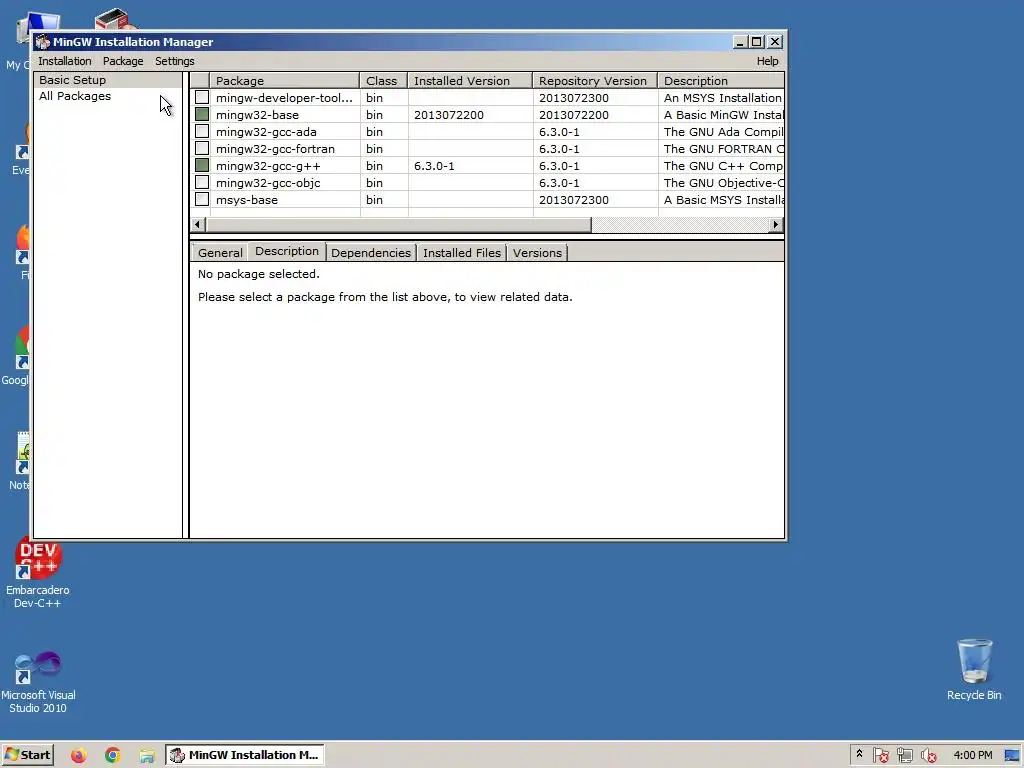This screenshot has height=768, width=1024.
Task: Switch to the Description tab
Action: (287, 251)
